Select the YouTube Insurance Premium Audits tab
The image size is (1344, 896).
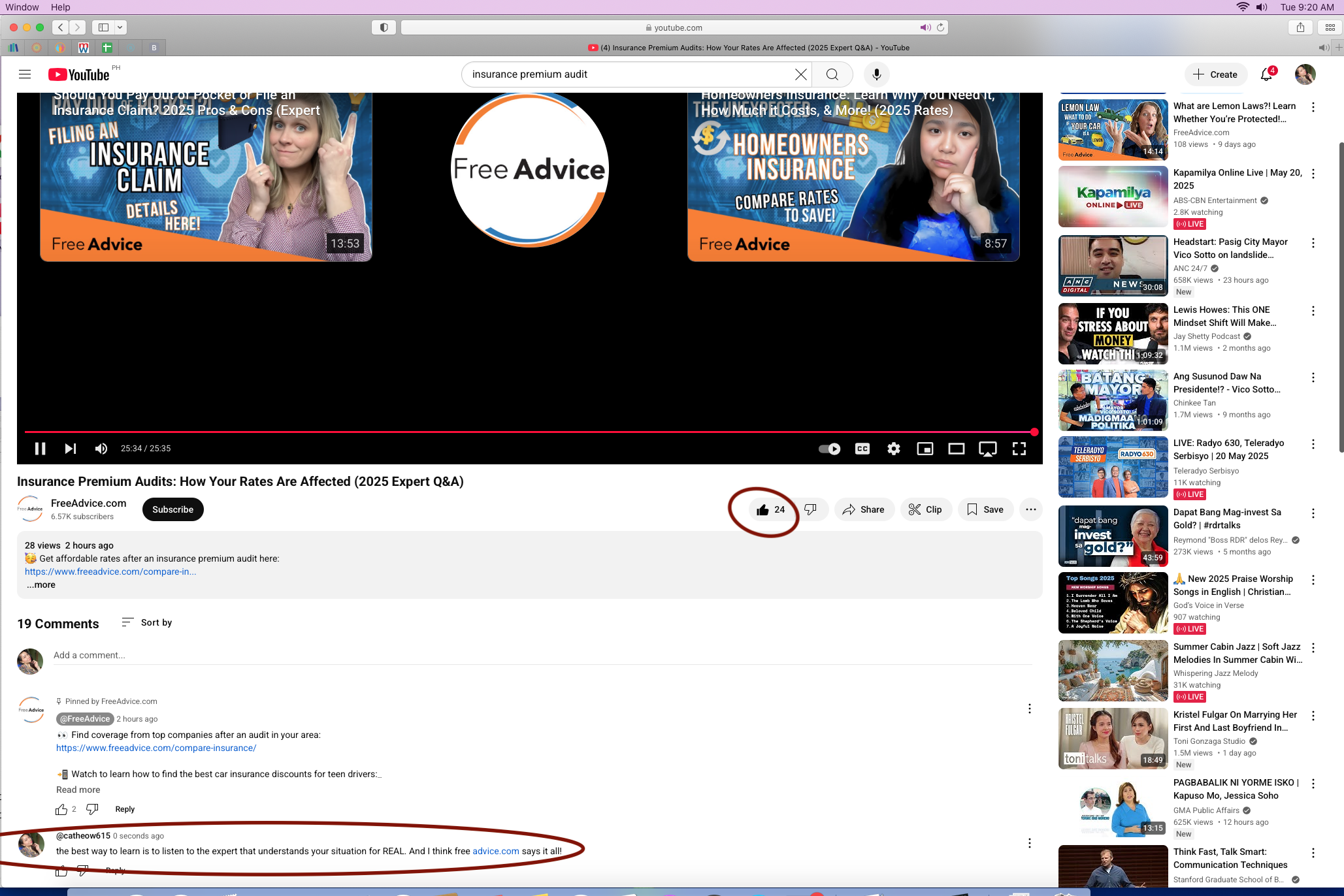(748, 48)
